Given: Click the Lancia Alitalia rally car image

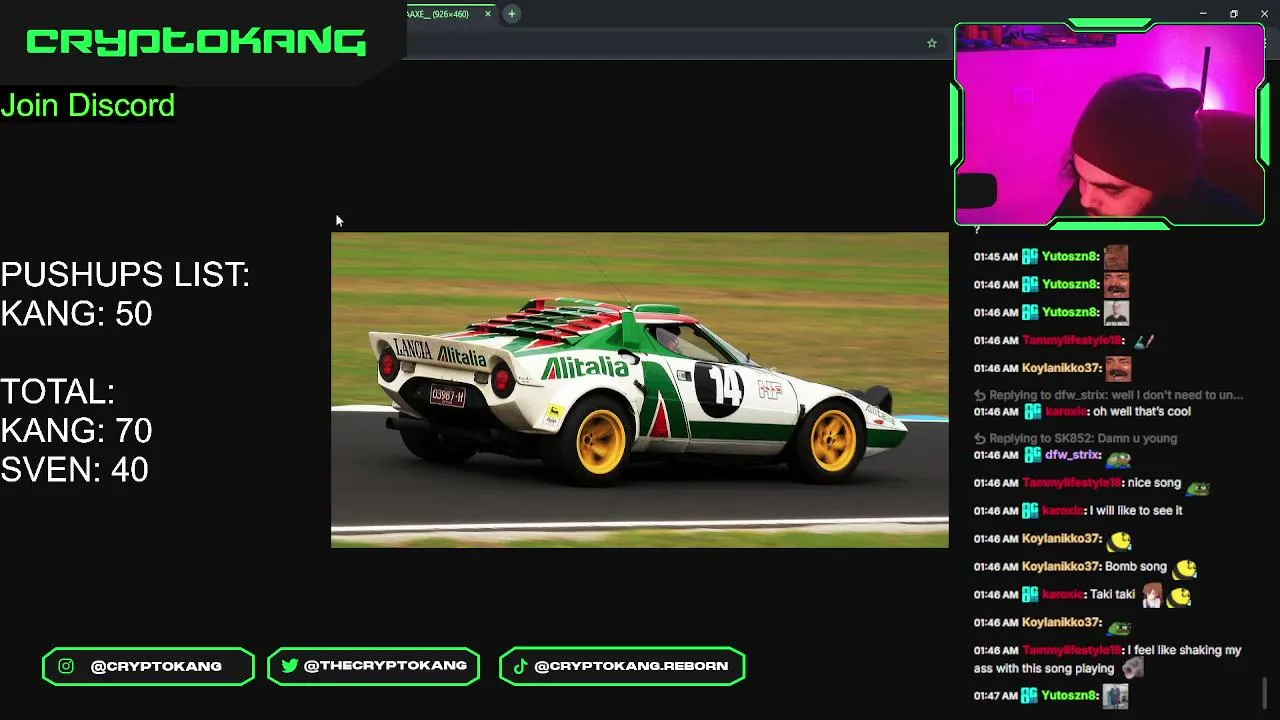Looking at the screenshot, I should coord(640,390).
